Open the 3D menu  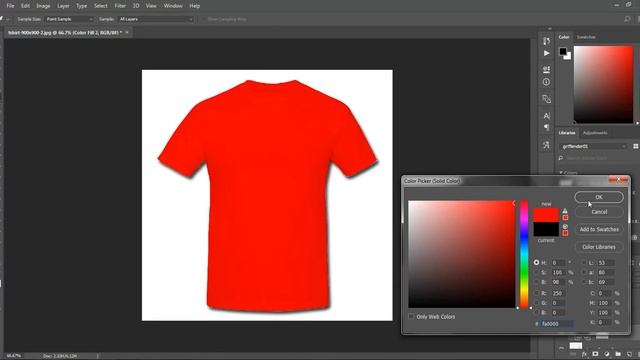[136, 6]
